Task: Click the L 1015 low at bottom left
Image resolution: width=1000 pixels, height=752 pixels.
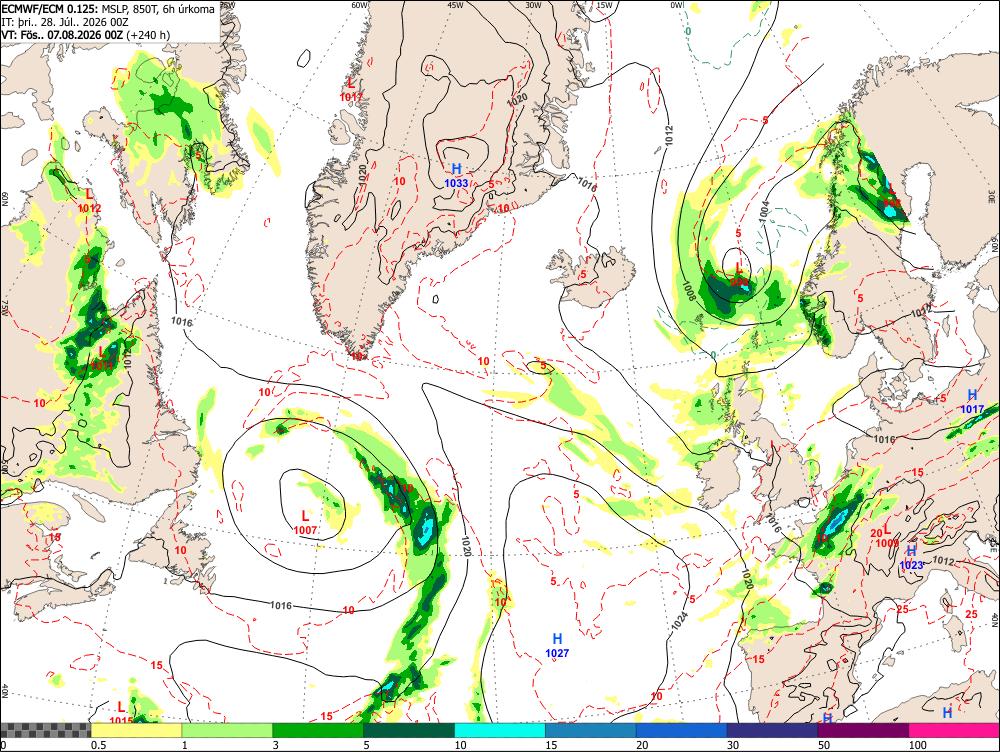Action: coord(121,713)
